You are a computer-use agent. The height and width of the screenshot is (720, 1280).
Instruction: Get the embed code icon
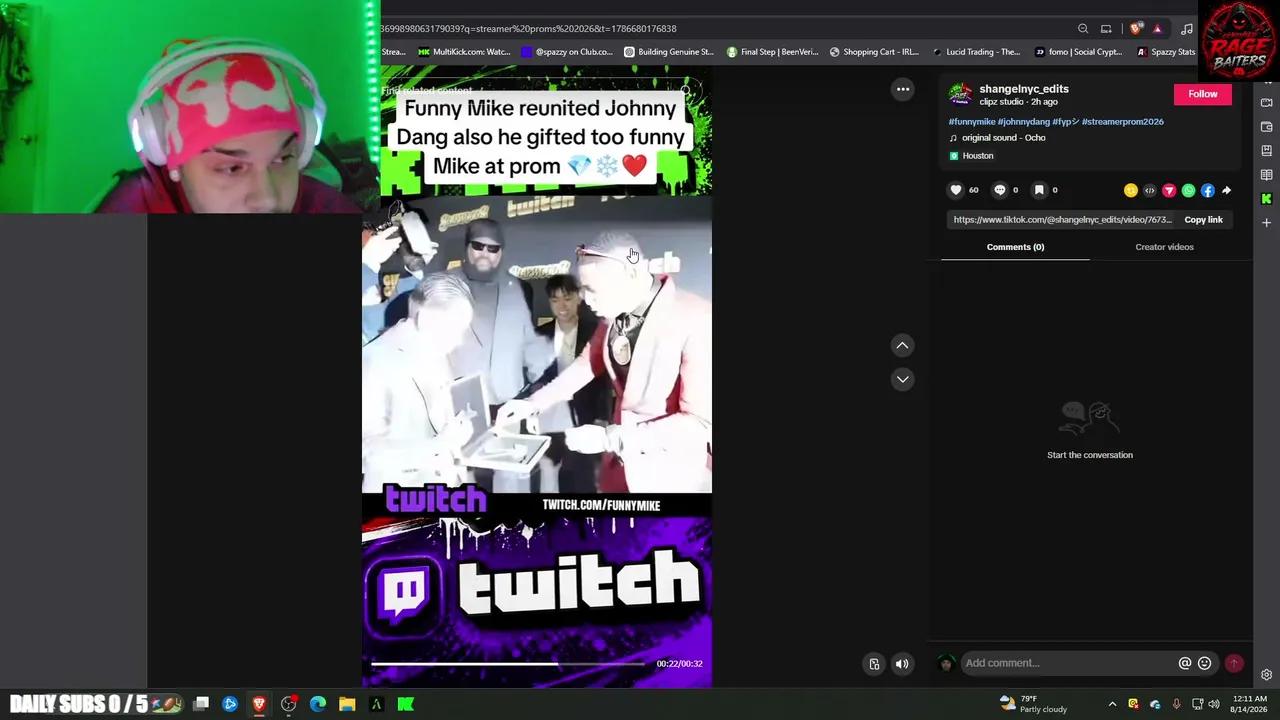coord(1149,190)
